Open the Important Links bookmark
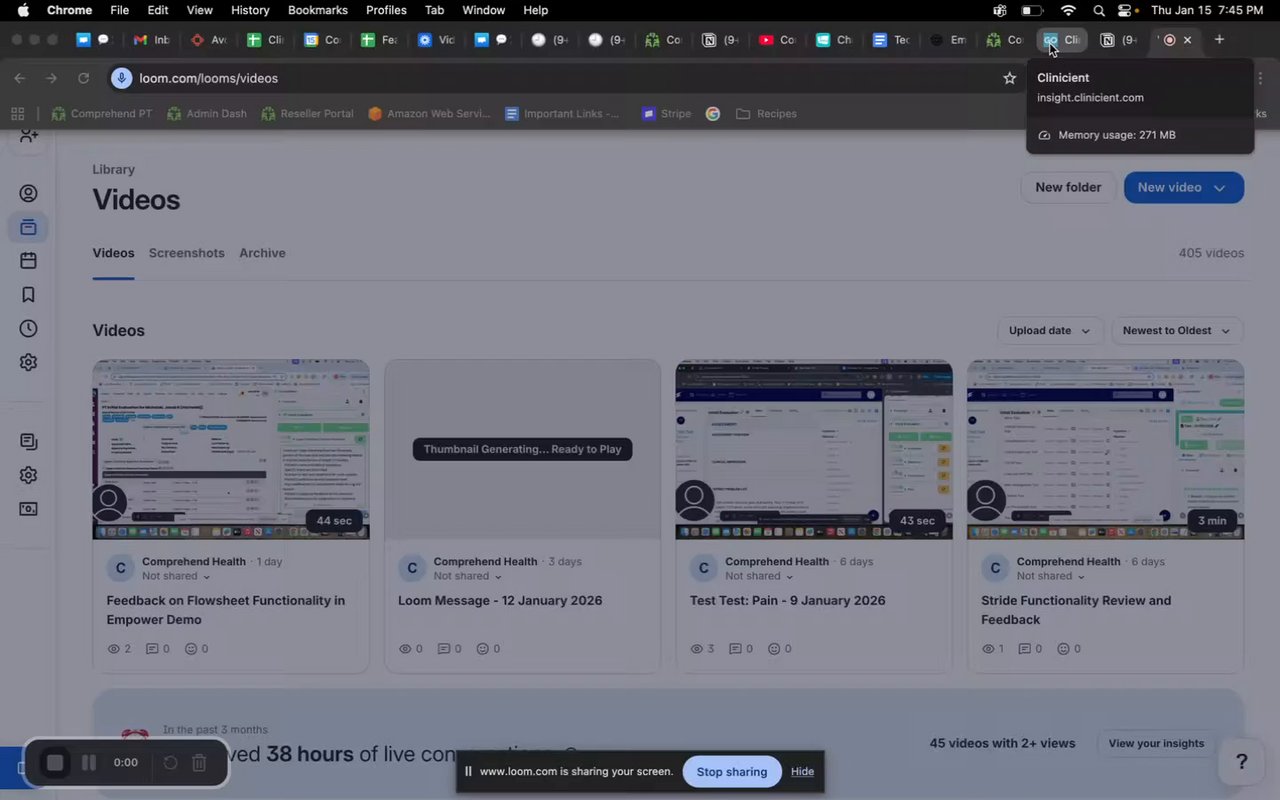Image resolution: width=1280 pixels, height=800 pixels. coord(562,113)
